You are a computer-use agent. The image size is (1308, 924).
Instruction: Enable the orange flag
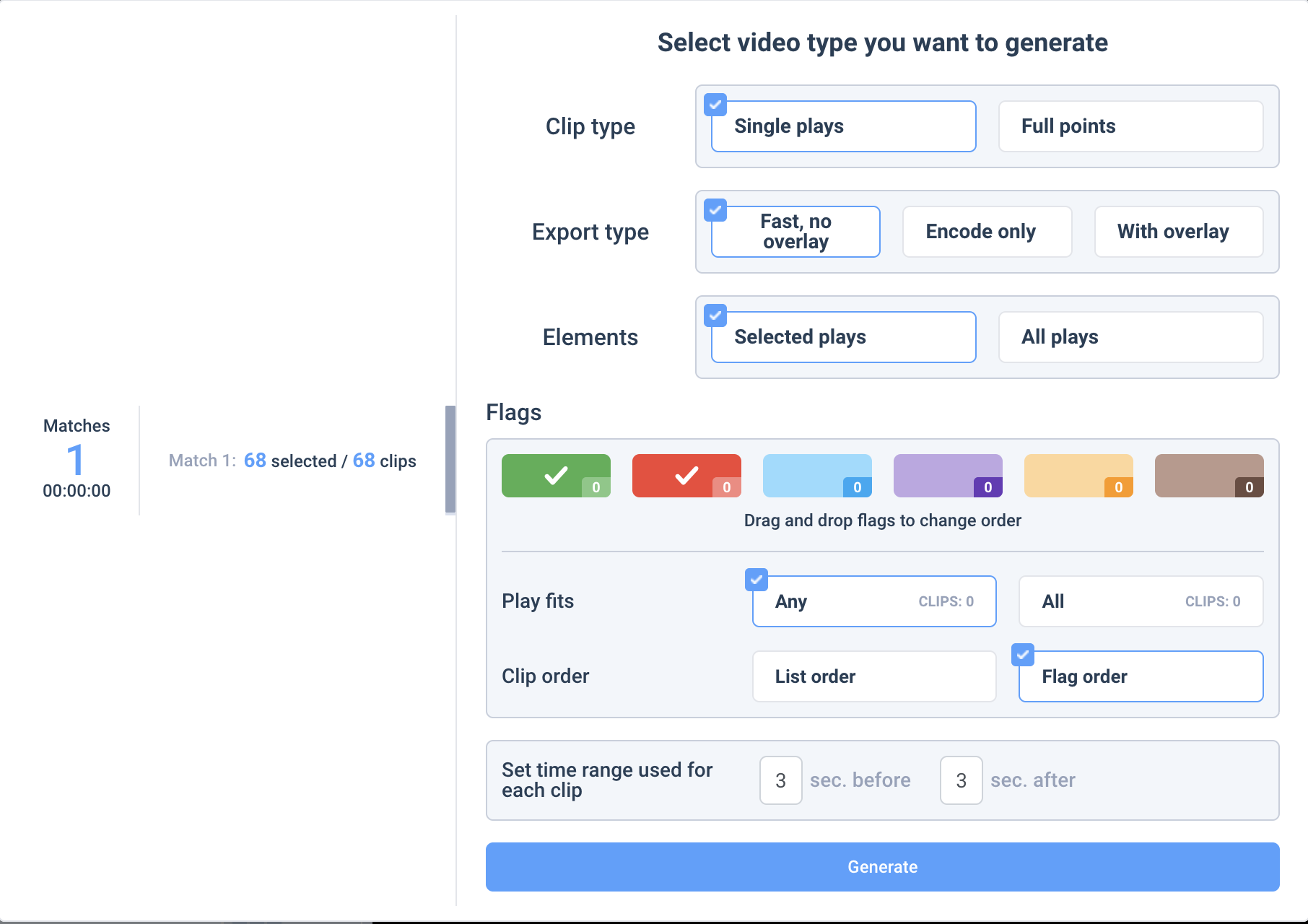pyautogui.click(x=1078, y=476)
